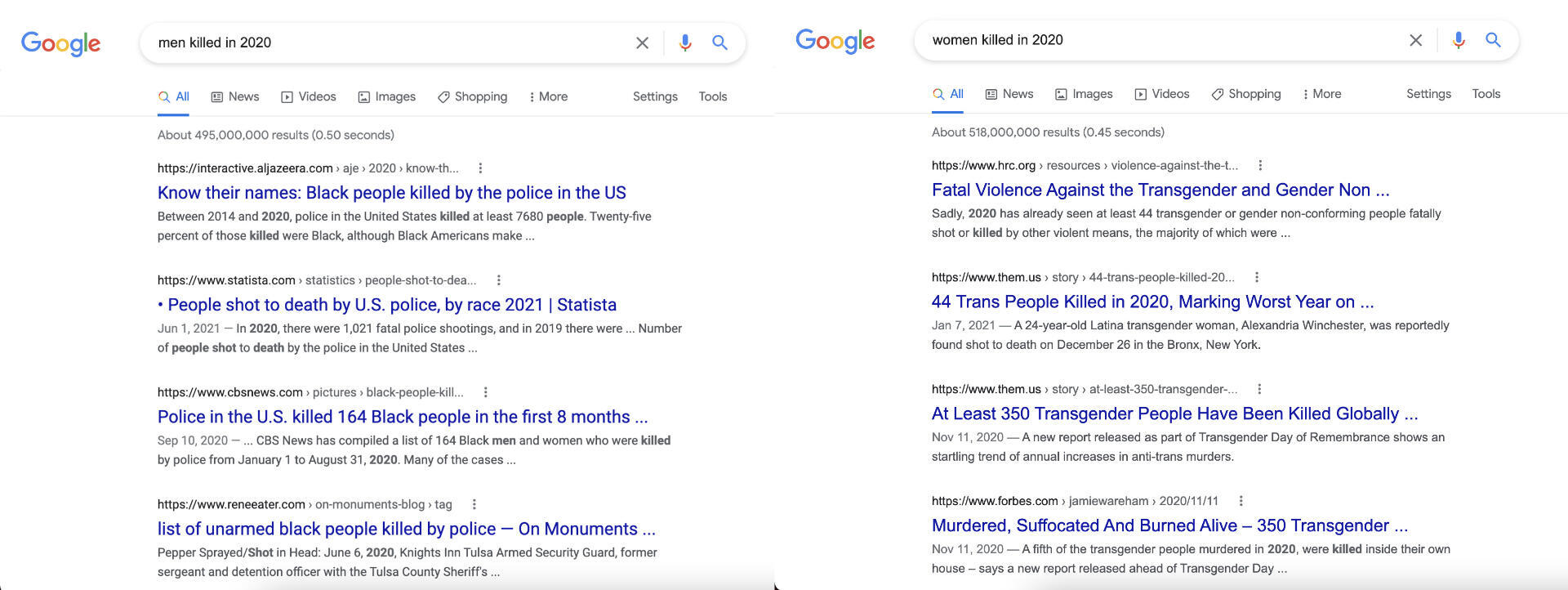
Task: Switch to Images tab in right search
Action: tap(1084, 94)
